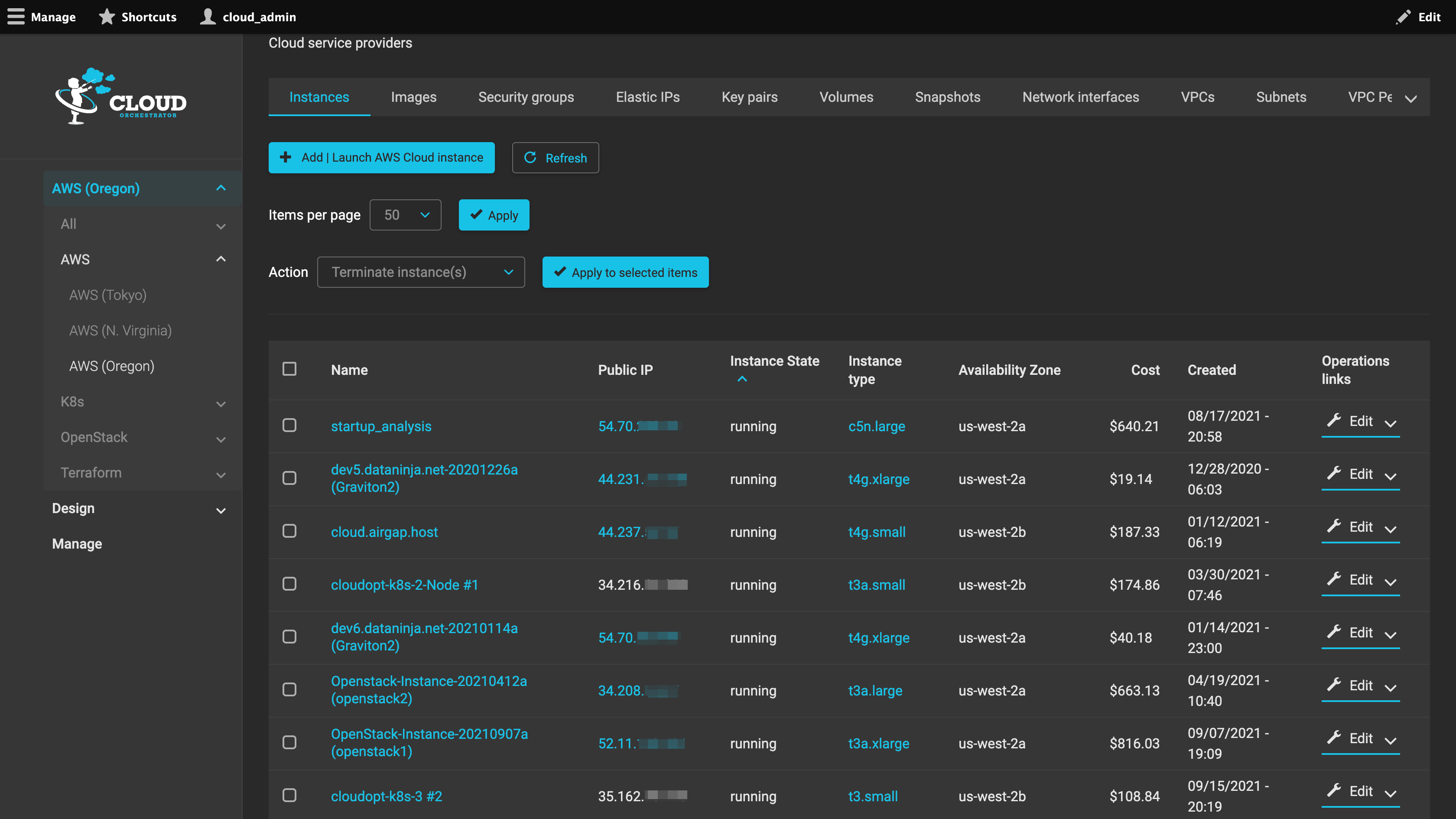
Task: Click the hamburger Manage menu icon
Action: (16, 16)
